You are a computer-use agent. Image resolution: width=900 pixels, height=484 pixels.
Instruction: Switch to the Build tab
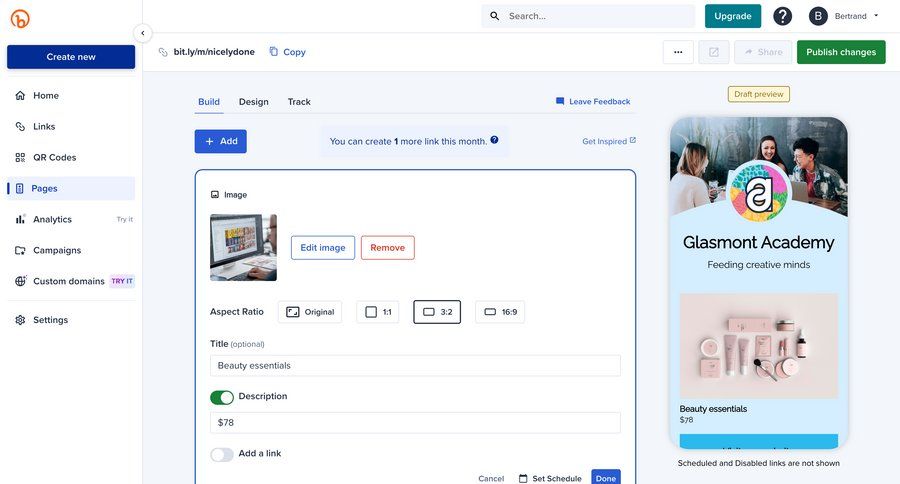tap(209, 102)
